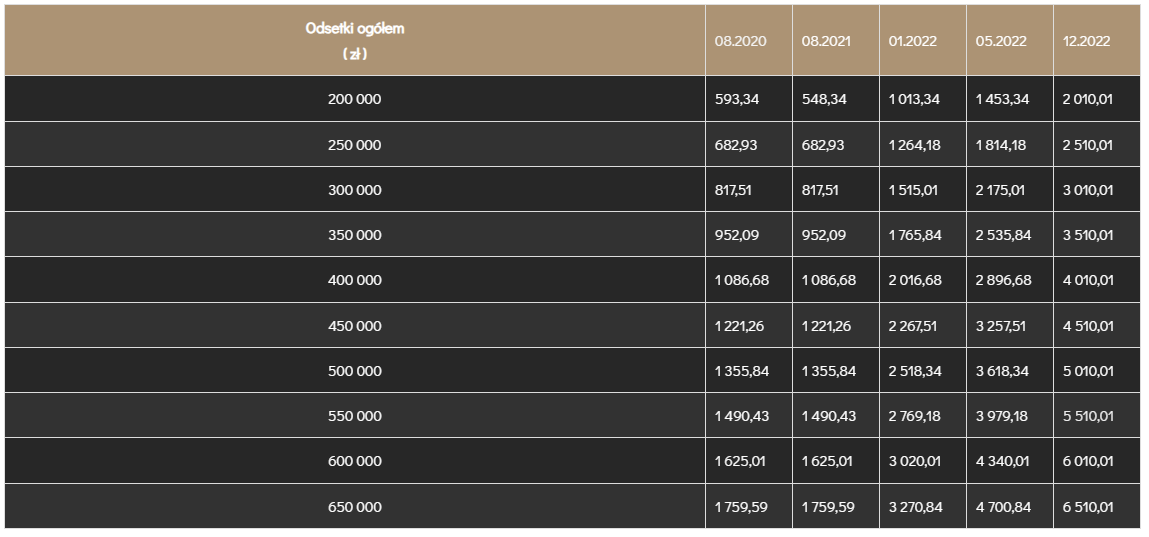Click the 200 000 row label
Screen dimensions: 1149x537
[355, 99]
